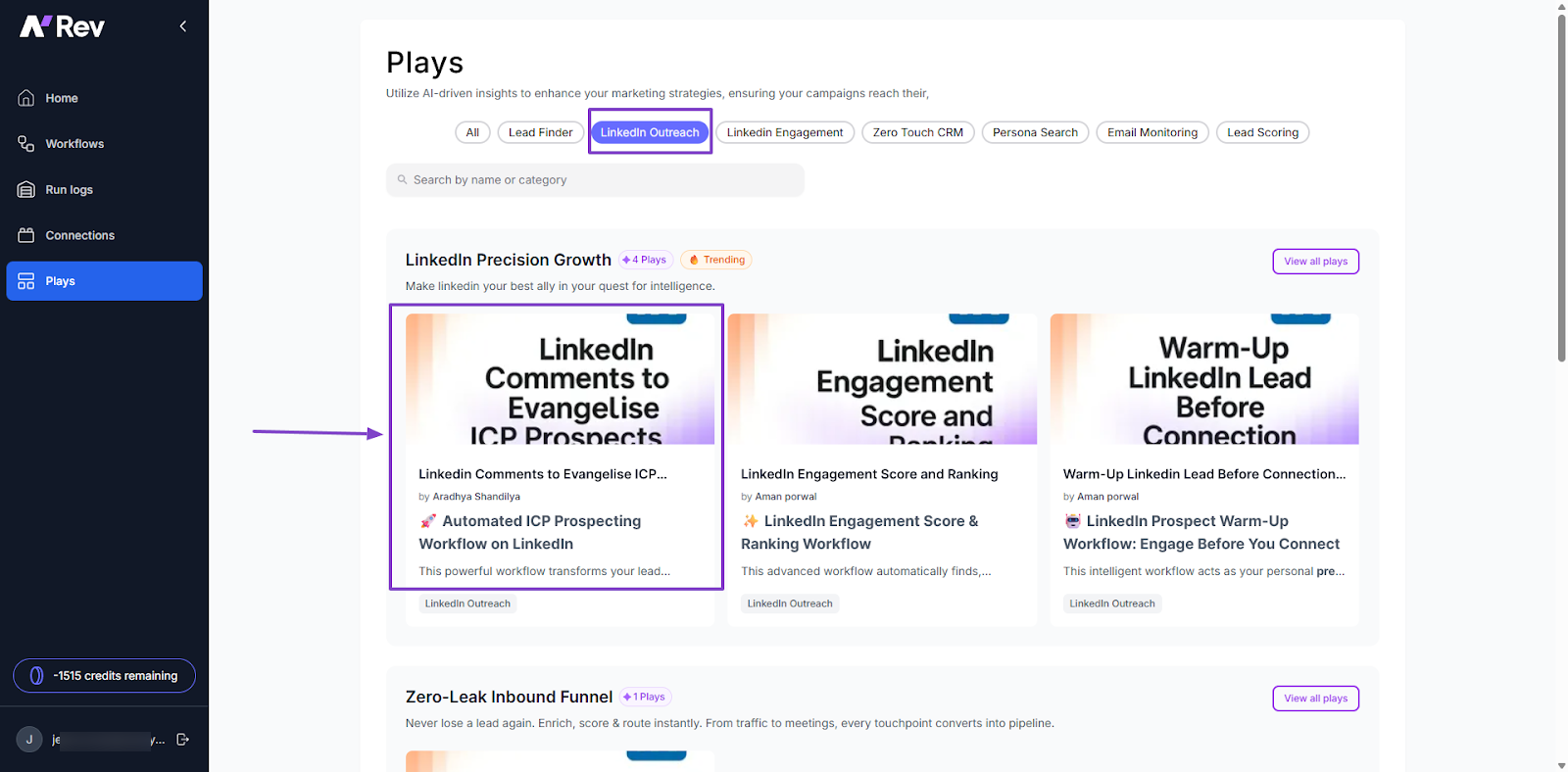Click the Warm-Up Linkedin Lead Before Connection title
Screen dimensions: 1568x772
[1204, 474]
